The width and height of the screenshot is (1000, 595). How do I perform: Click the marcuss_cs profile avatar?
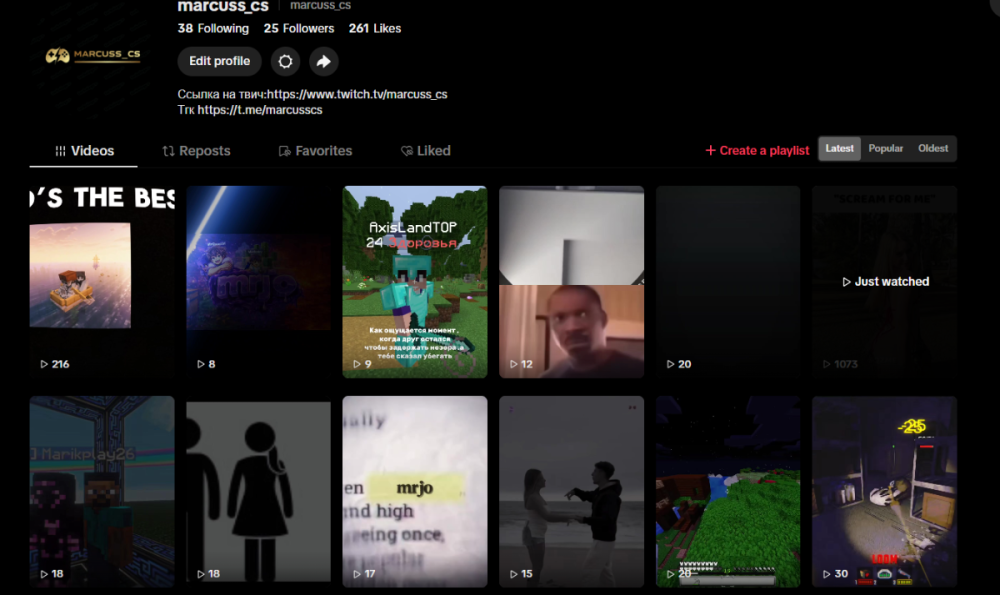[x=92, y=55]
